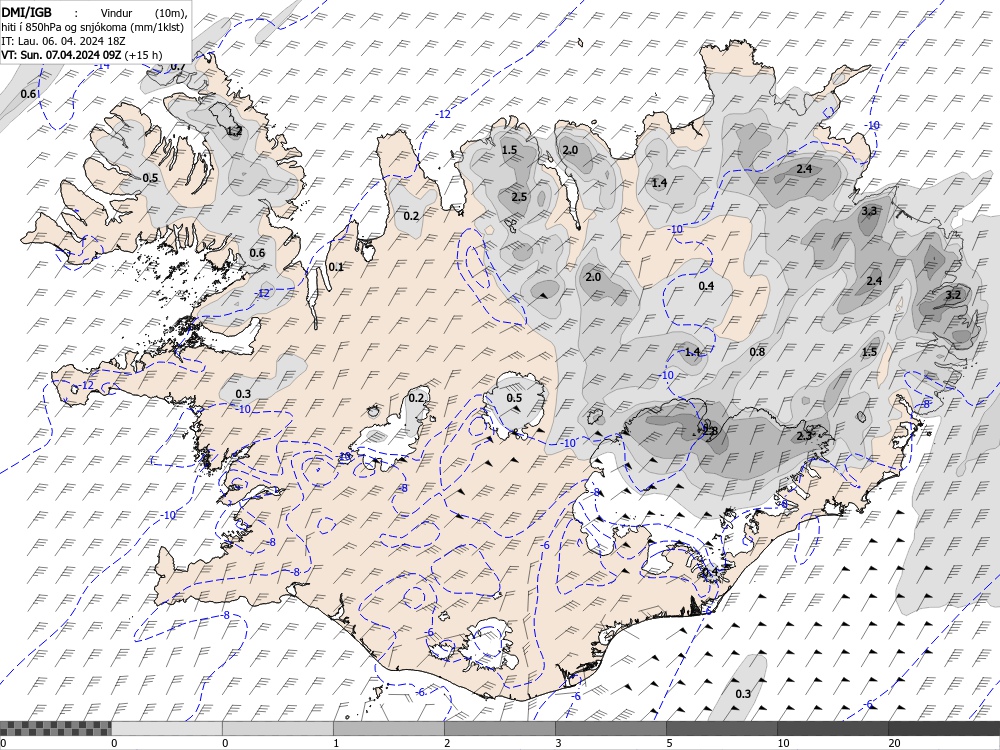Select the legend swatch for the 10–20 range
This screenshot has width=1000, height=750.
coord(832,728)
